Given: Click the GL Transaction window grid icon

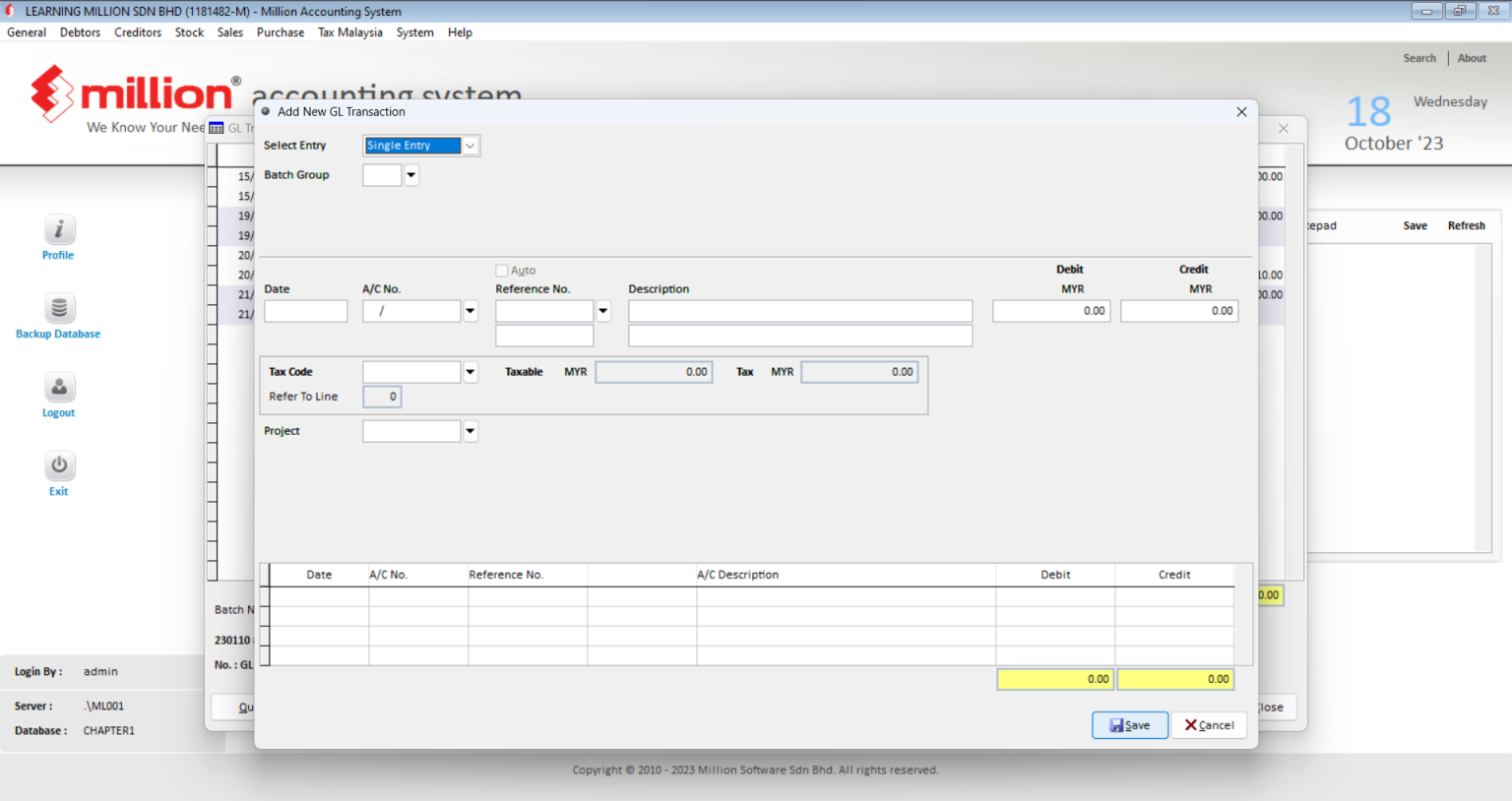Looking at the screenshot, I should [219, 128].
